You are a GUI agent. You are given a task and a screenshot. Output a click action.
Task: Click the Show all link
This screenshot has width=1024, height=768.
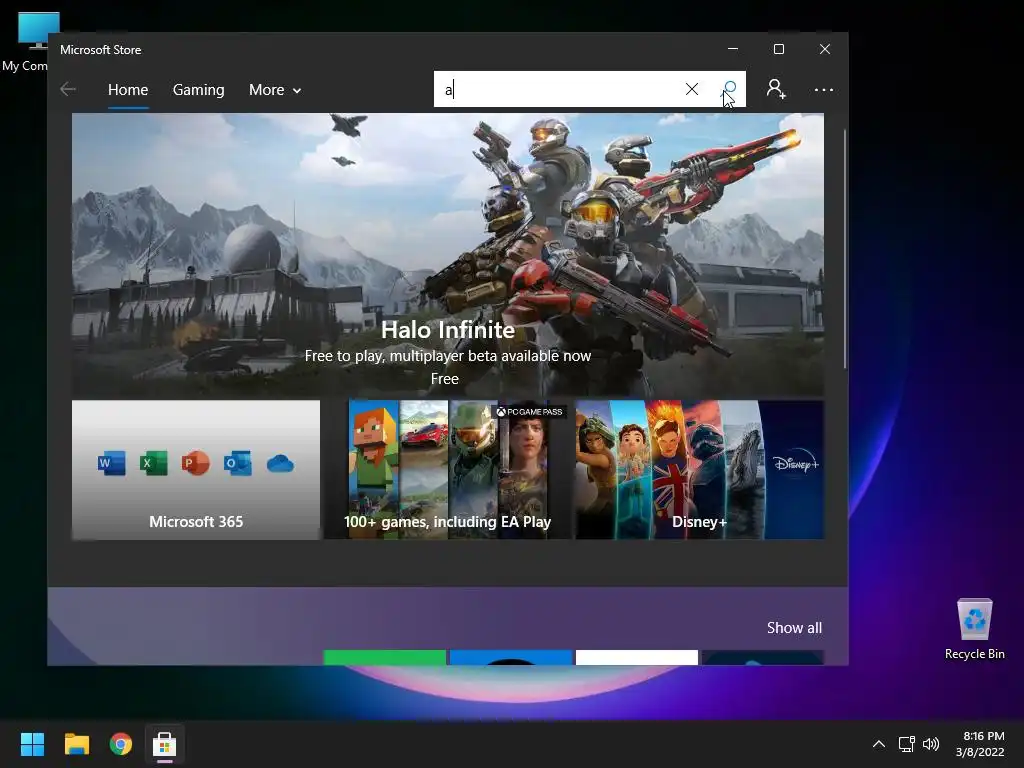point(794,628)
